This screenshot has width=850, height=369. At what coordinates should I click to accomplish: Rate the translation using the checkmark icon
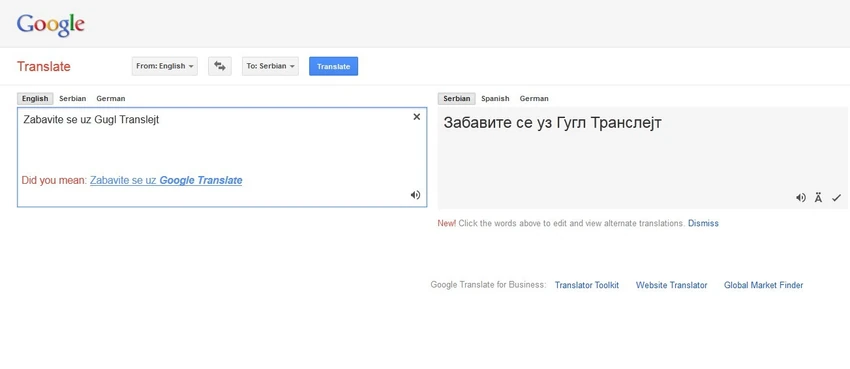click(836, 198)
